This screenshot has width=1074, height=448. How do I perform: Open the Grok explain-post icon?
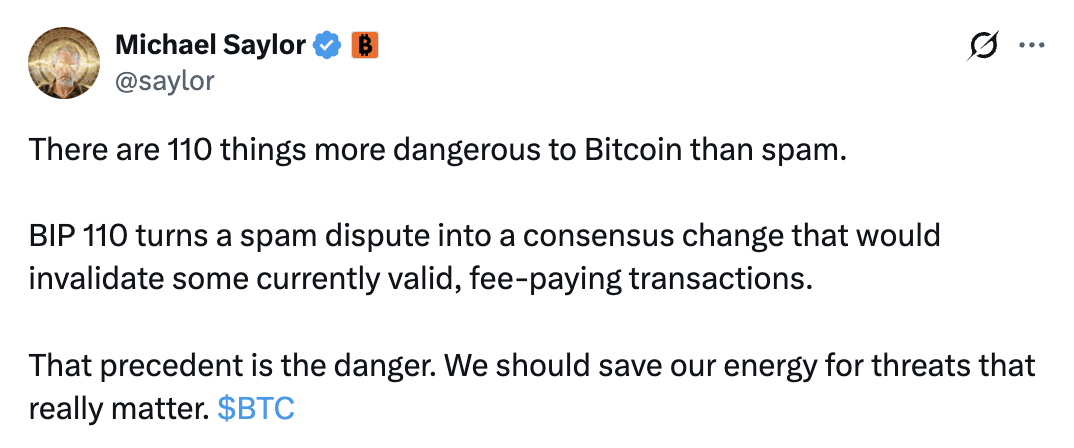(983, 45)
